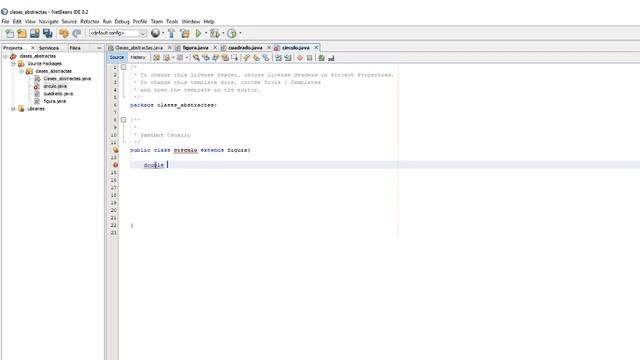This screenshot has width=640, height=360.
Task: Close the figura.java editor tab
Action: pyautogui.click(x=215, y=48)
